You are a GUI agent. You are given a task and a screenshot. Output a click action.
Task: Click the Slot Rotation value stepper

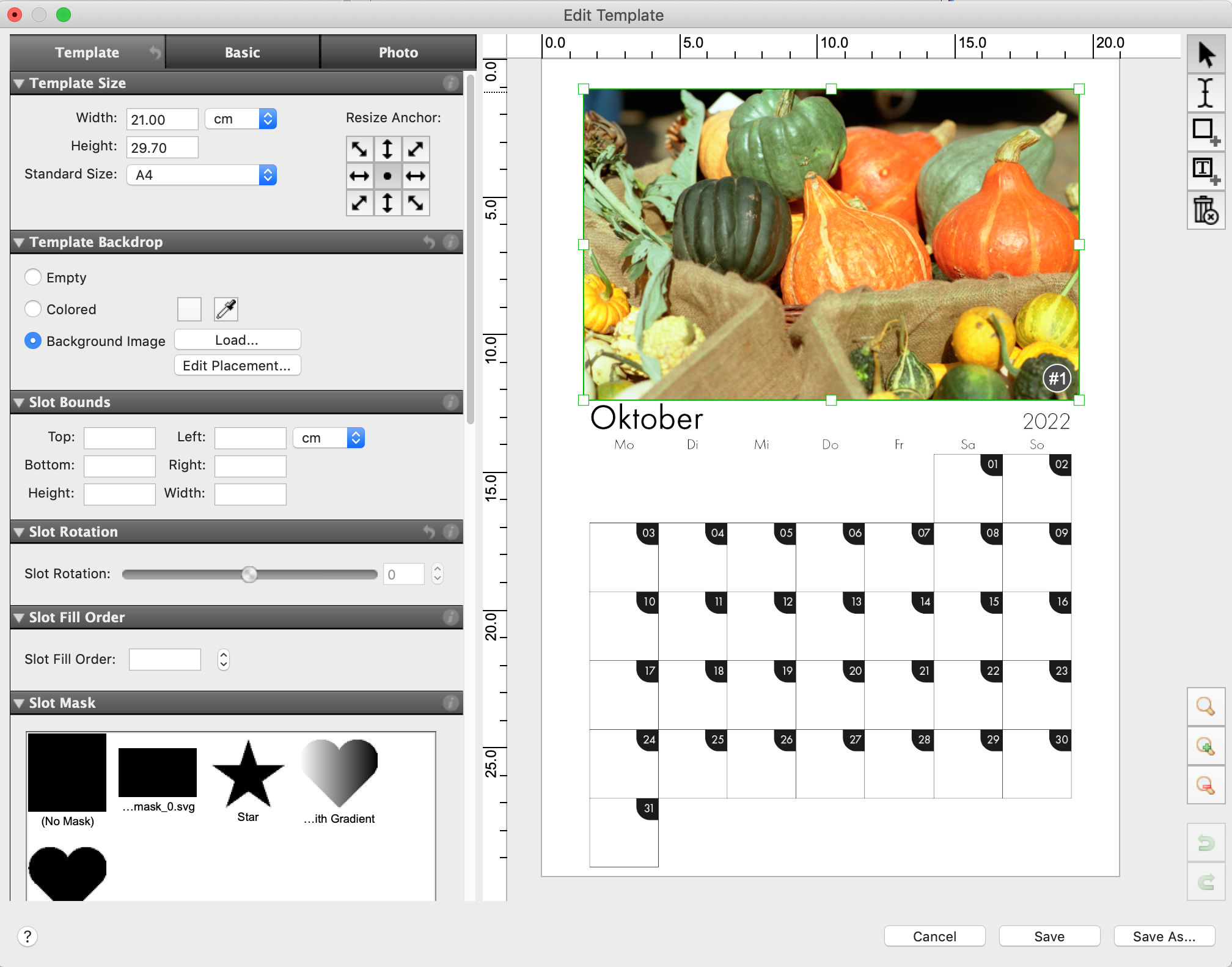point(438,574)
